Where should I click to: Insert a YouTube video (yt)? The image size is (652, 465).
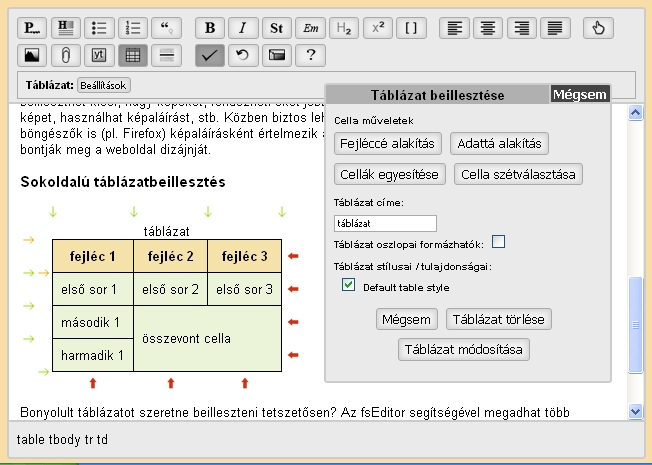pos(99,55)
